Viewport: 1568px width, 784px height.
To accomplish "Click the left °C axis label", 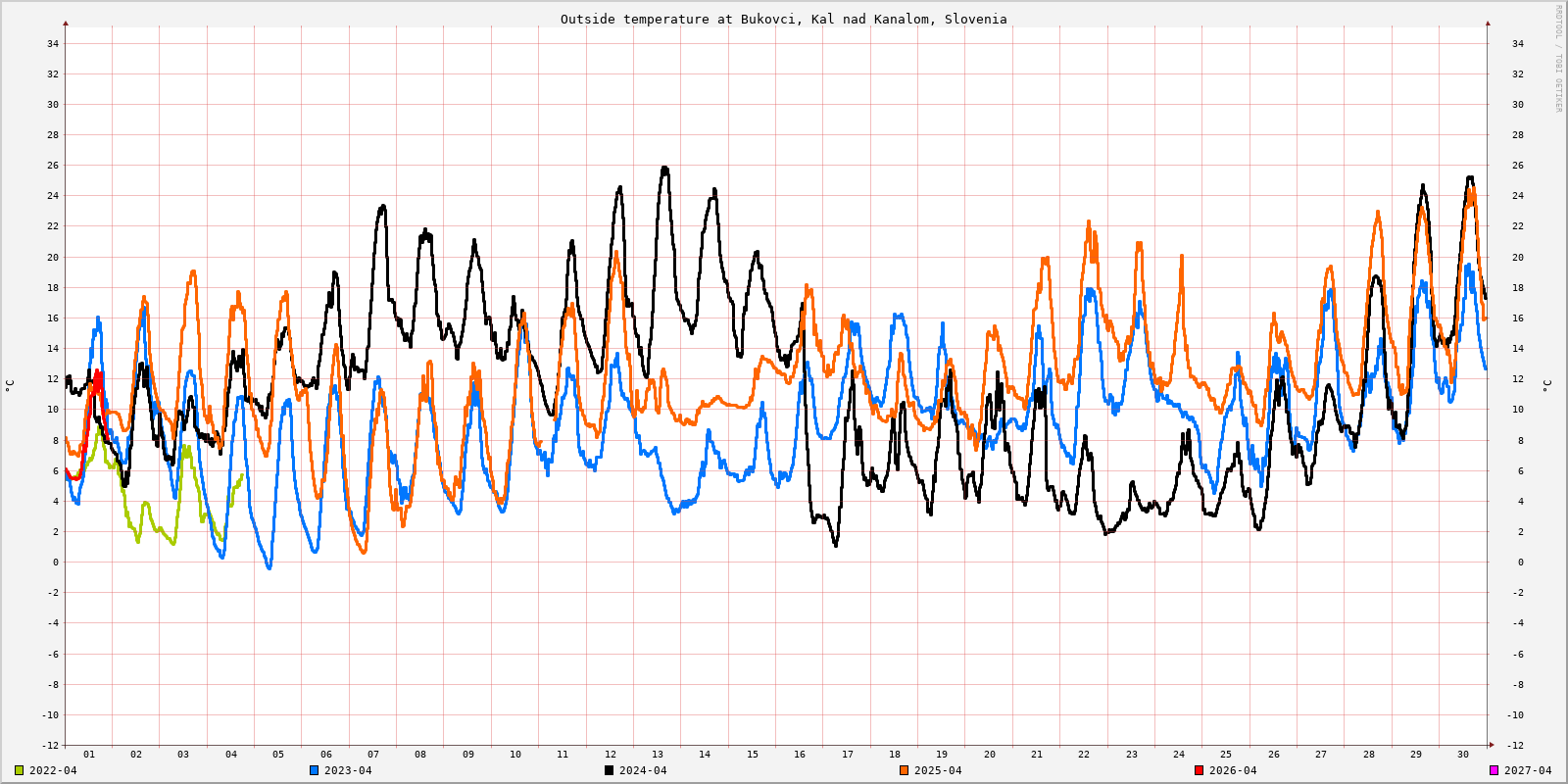I will (x=10, y=385).
